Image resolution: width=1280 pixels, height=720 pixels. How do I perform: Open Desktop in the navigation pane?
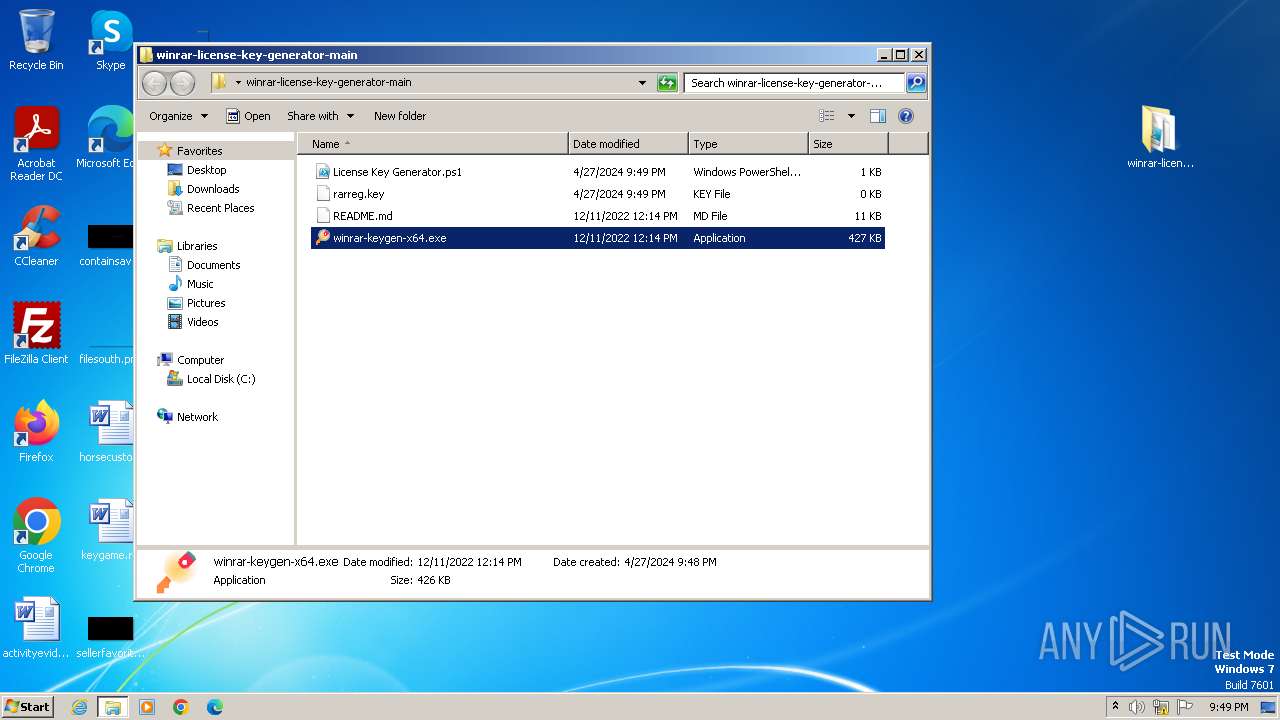197,170
